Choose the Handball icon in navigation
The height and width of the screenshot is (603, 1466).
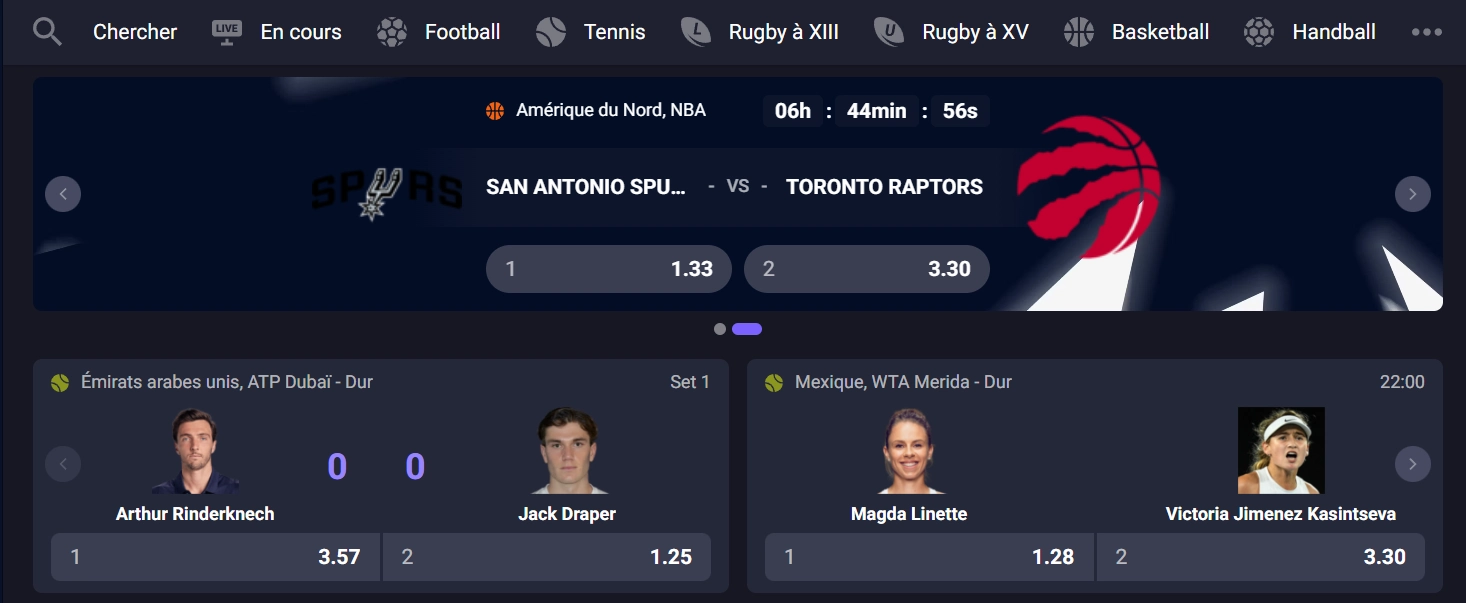(x=1259, y=32)
